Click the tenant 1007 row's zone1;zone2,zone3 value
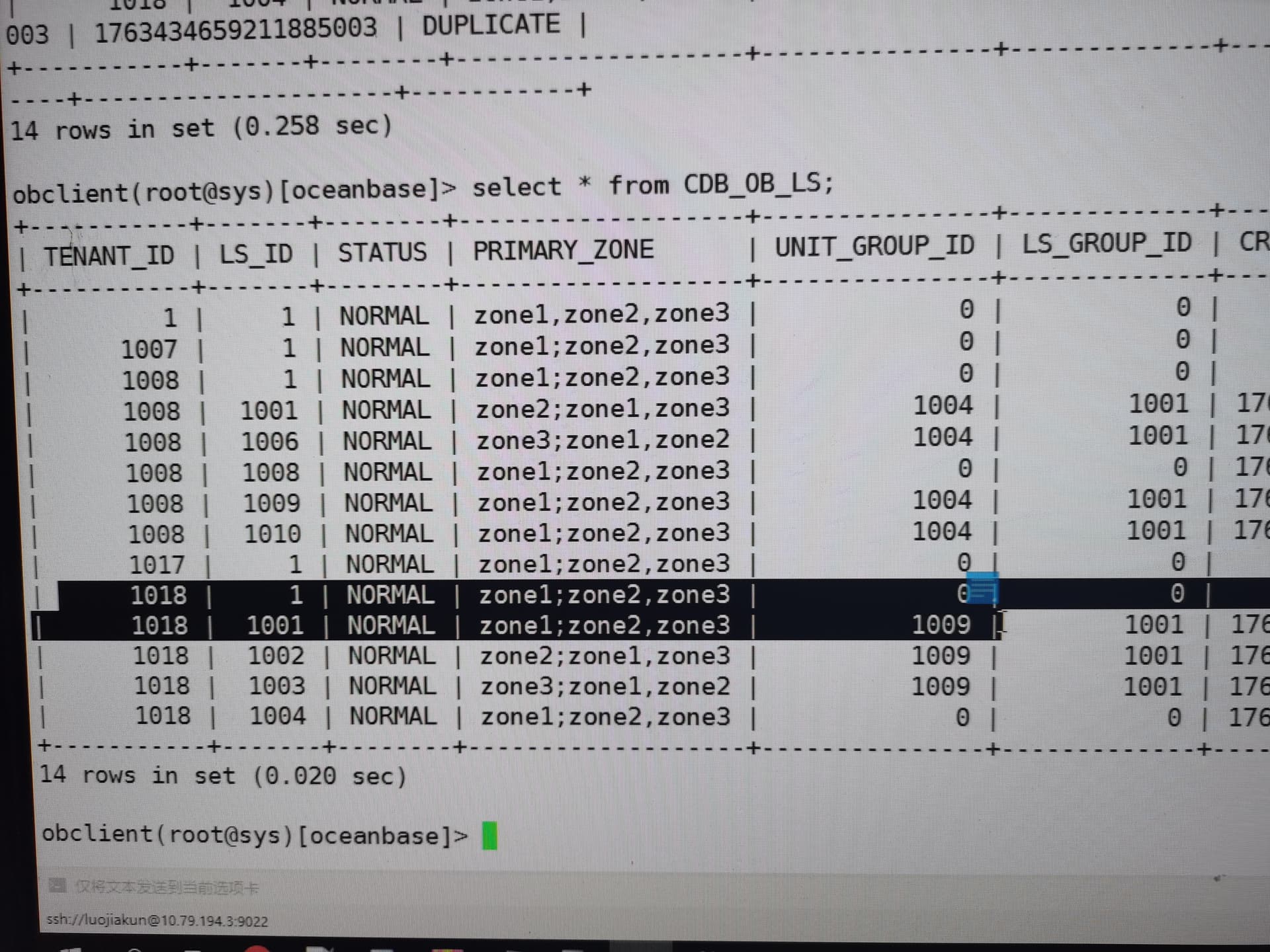Screen dimensions: 1270x952 [x=602, y=345]
